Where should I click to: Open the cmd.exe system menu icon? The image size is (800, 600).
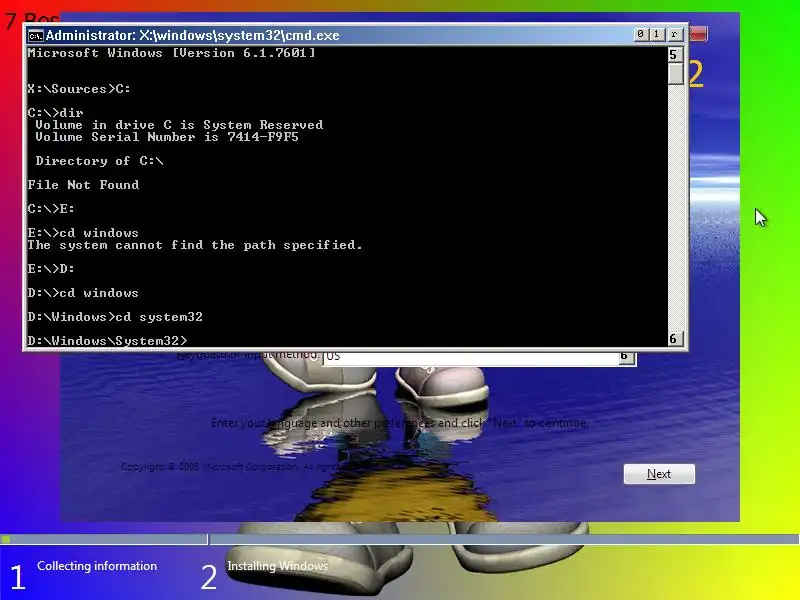35,36
